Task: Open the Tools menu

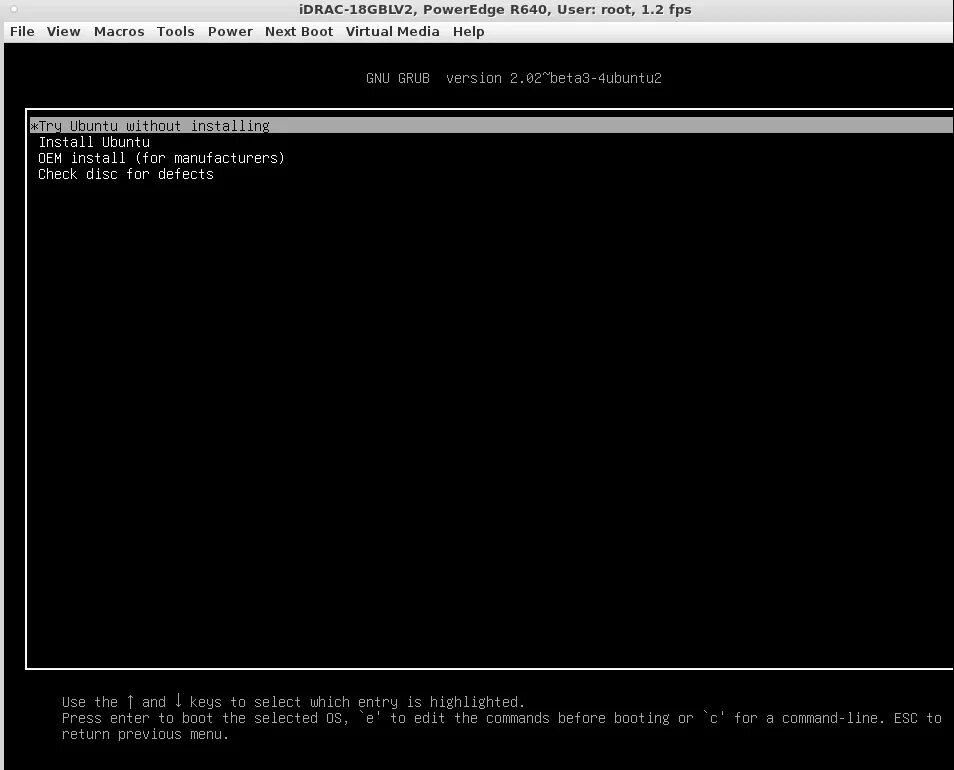Action: click(x=175, y=32)
